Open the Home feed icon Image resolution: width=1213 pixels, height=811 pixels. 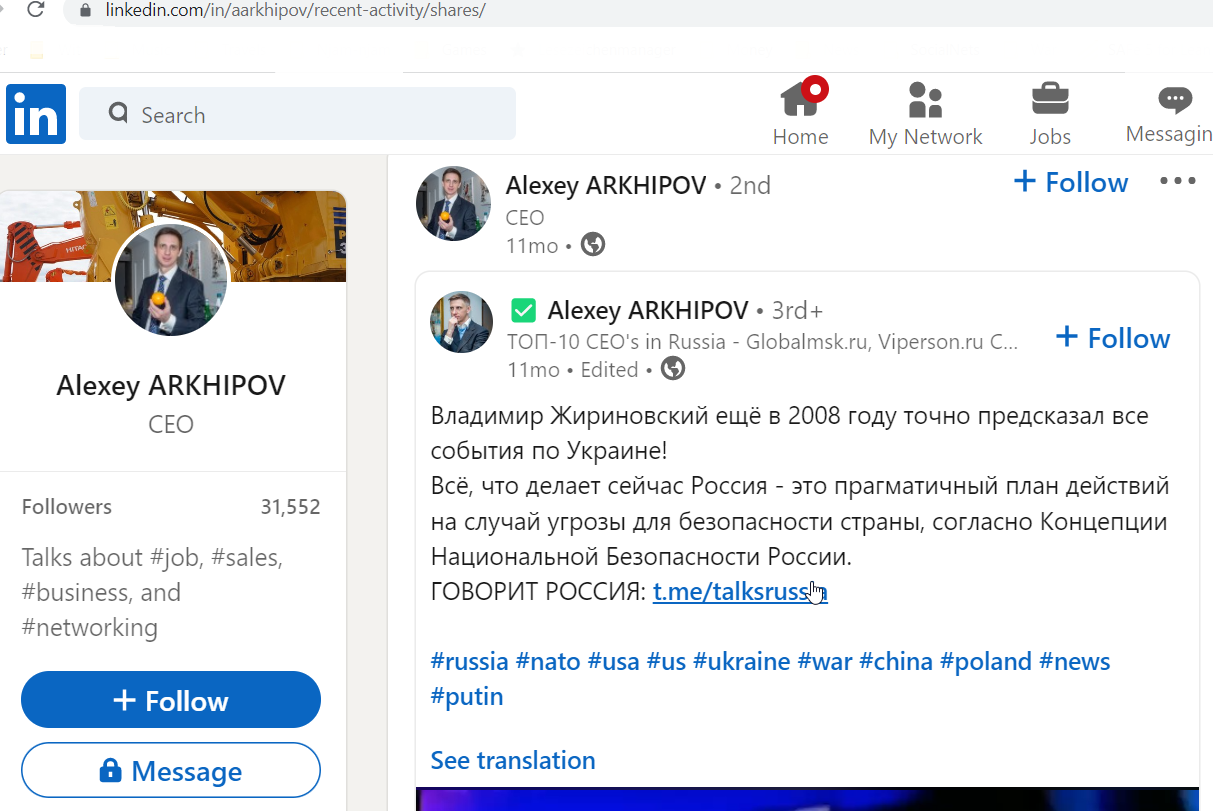tap(800, 99)
